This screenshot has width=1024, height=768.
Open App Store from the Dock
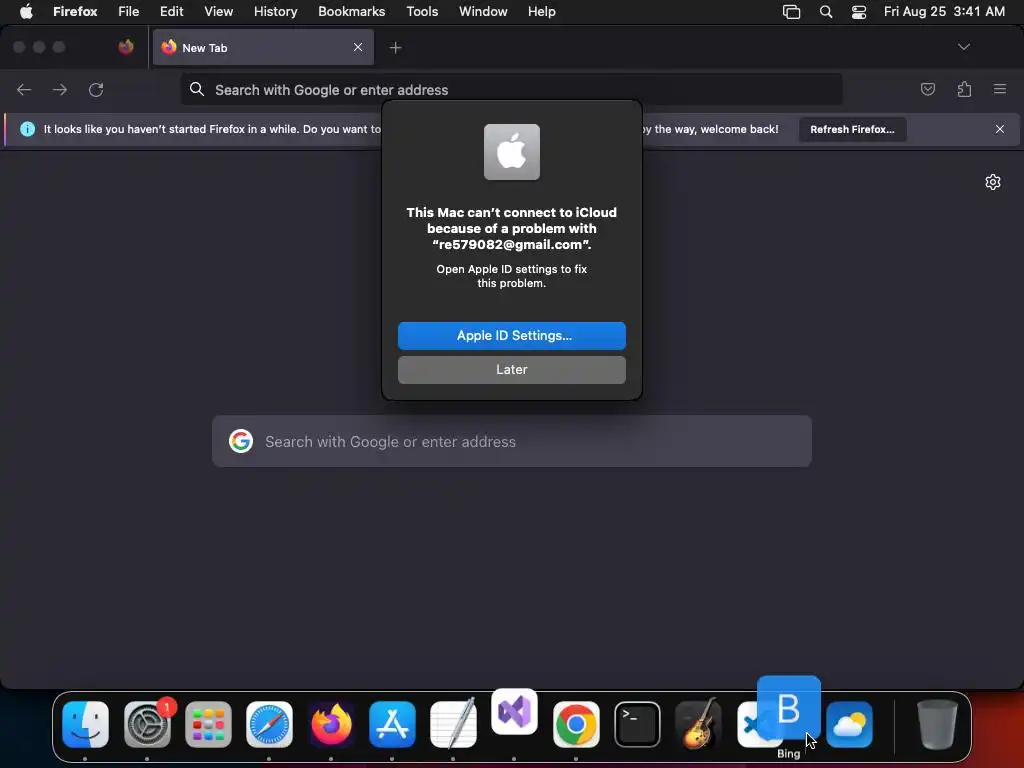tap(392, 724)
